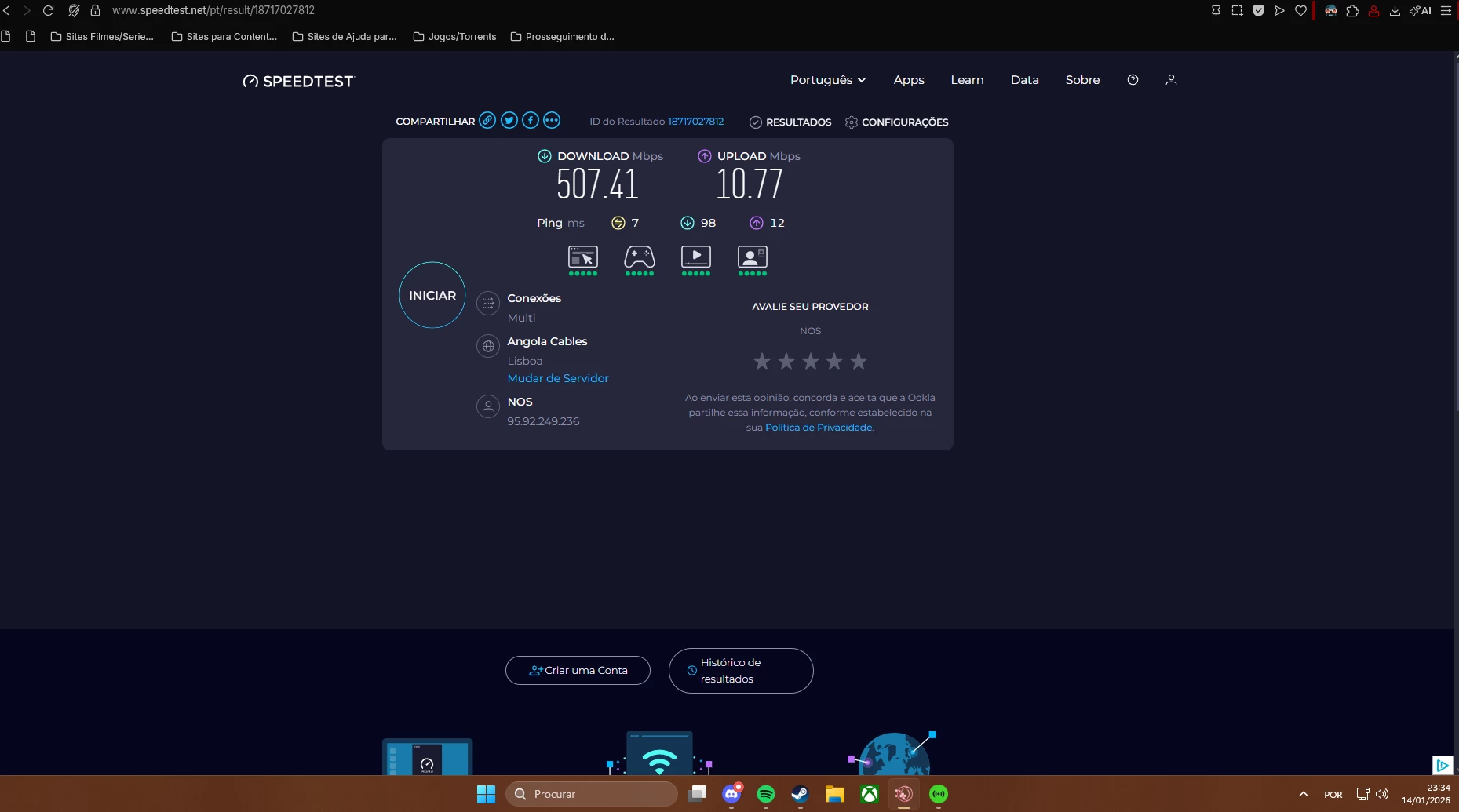1459x812 pixels.
Task: Open the user account icon
Action: (x=1171, y=80)
